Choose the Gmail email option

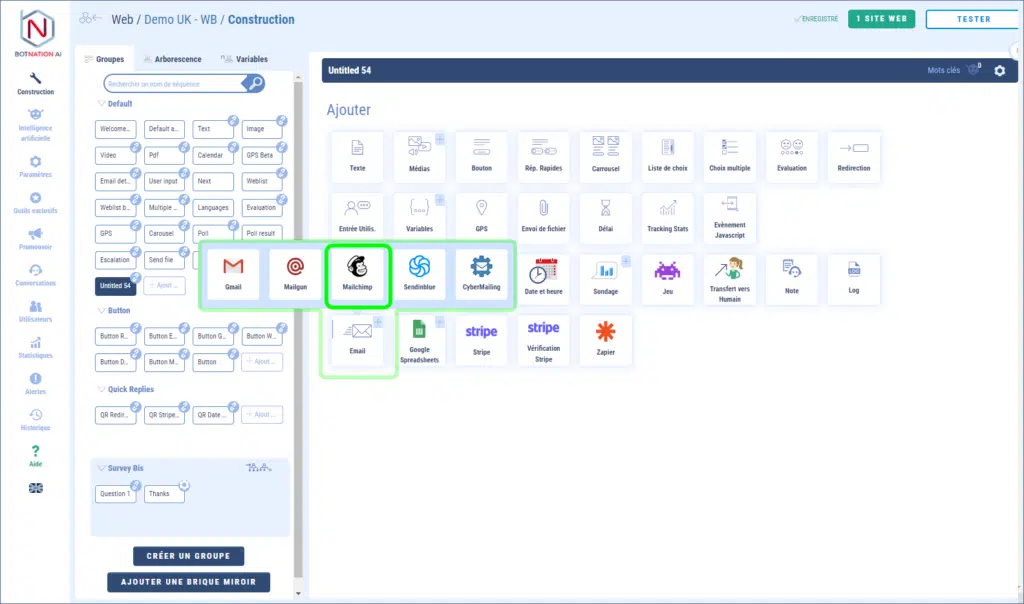tap(233, 274)
